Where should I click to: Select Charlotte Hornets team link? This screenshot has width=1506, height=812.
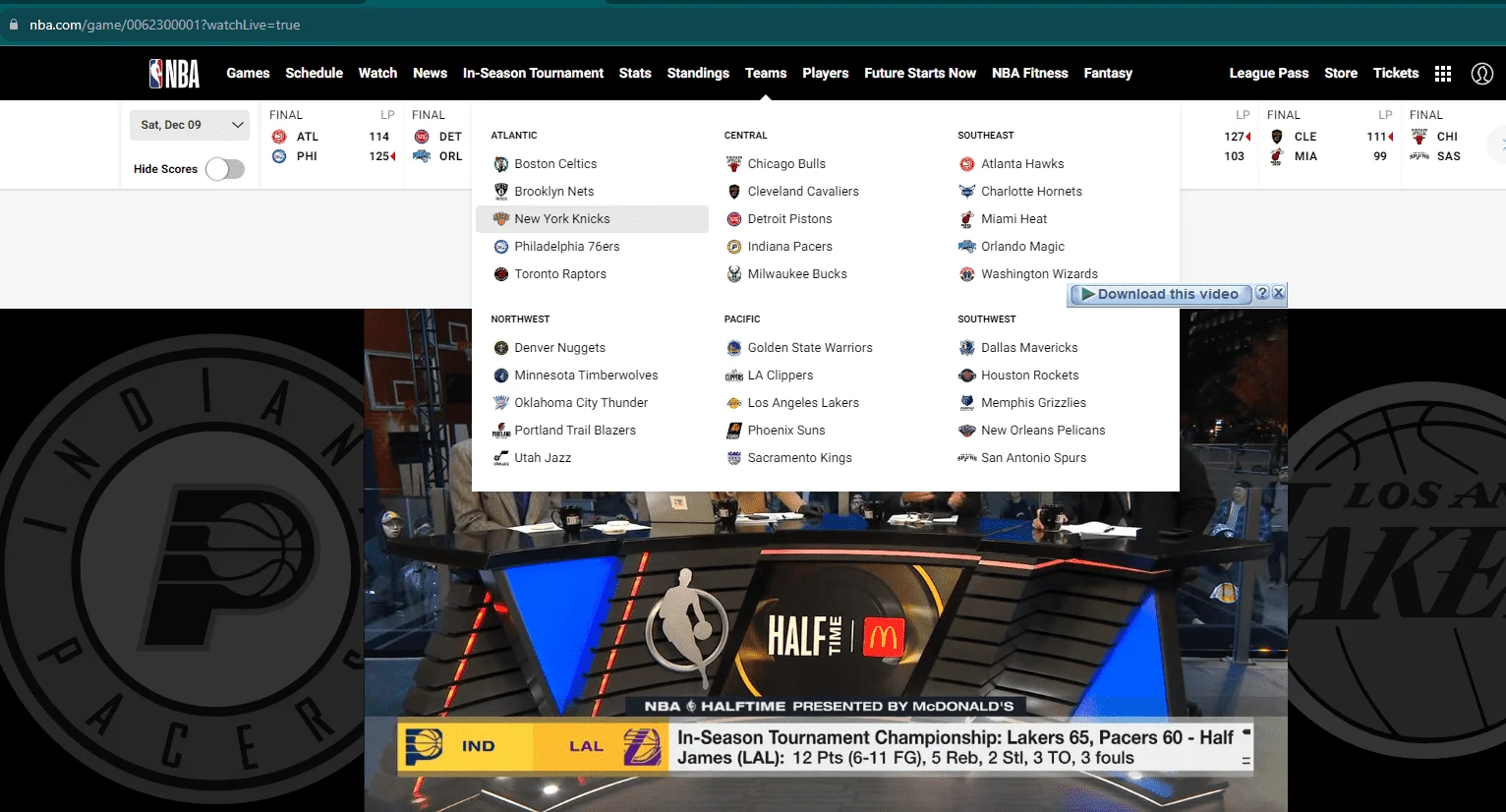click(x=1031, y=192)
